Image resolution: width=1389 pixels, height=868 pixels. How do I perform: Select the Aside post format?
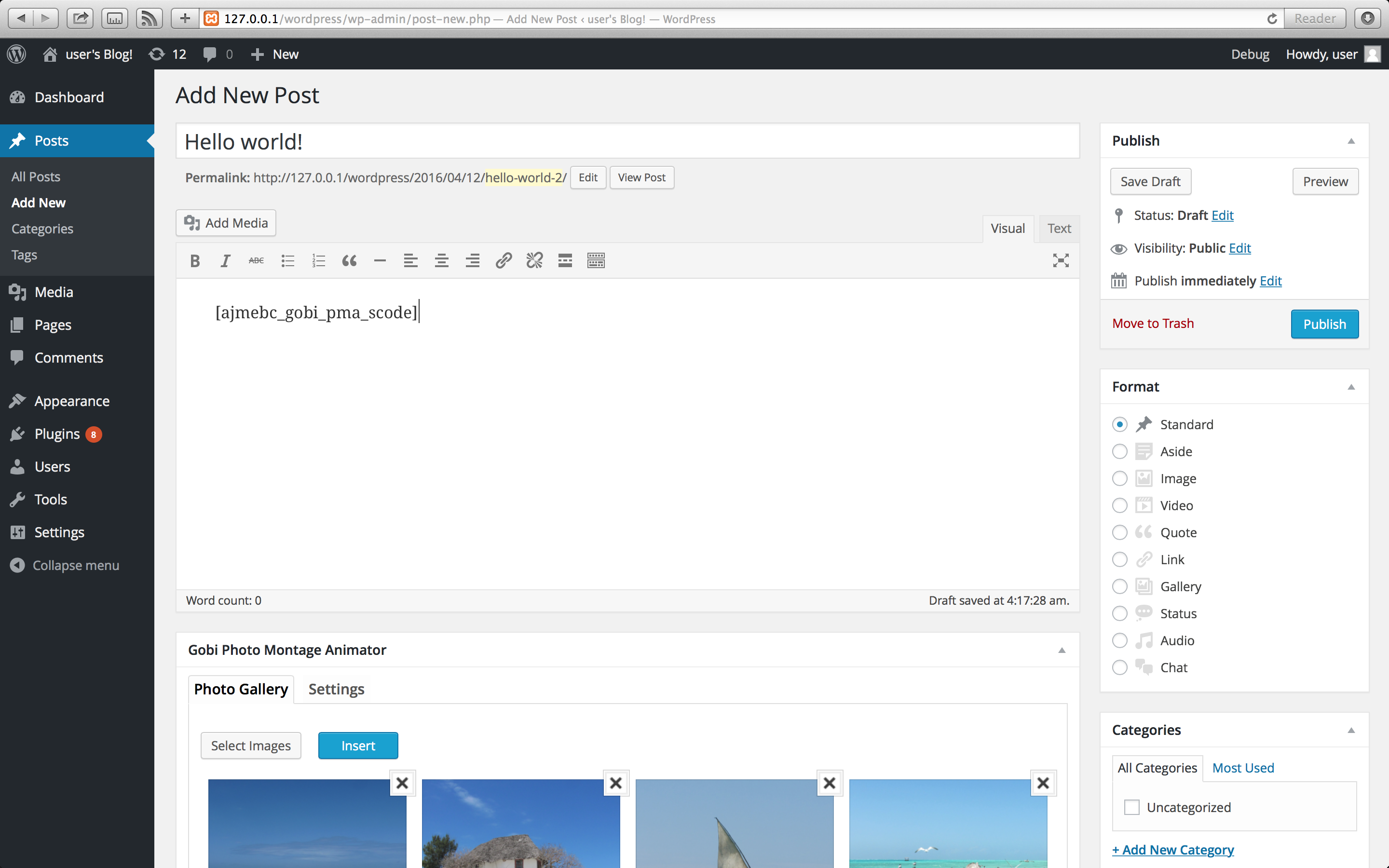1119,452
